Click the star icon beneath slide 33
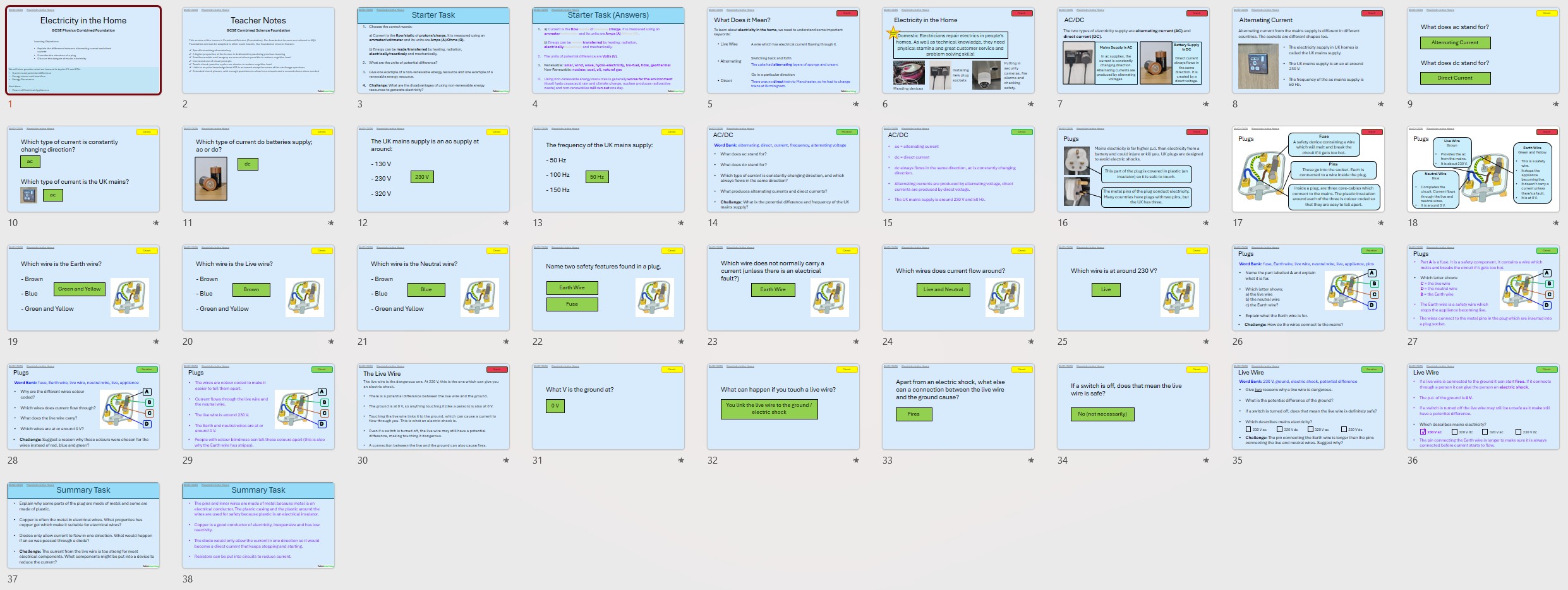This screenshot has width=1568, height=590. pyautogui.click(x=1030, y=461)
